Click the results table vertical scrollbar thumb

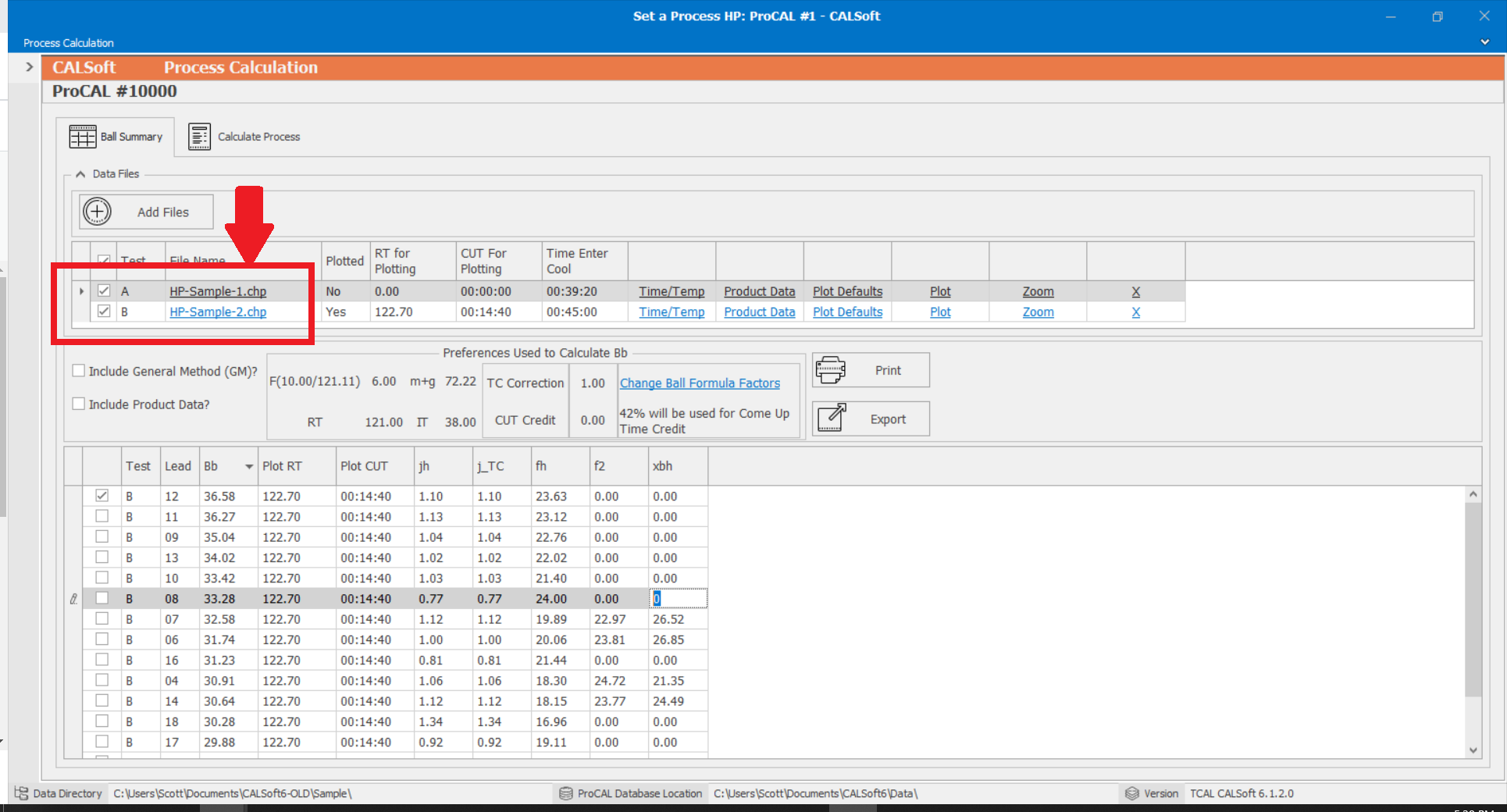coord(1473,599)
